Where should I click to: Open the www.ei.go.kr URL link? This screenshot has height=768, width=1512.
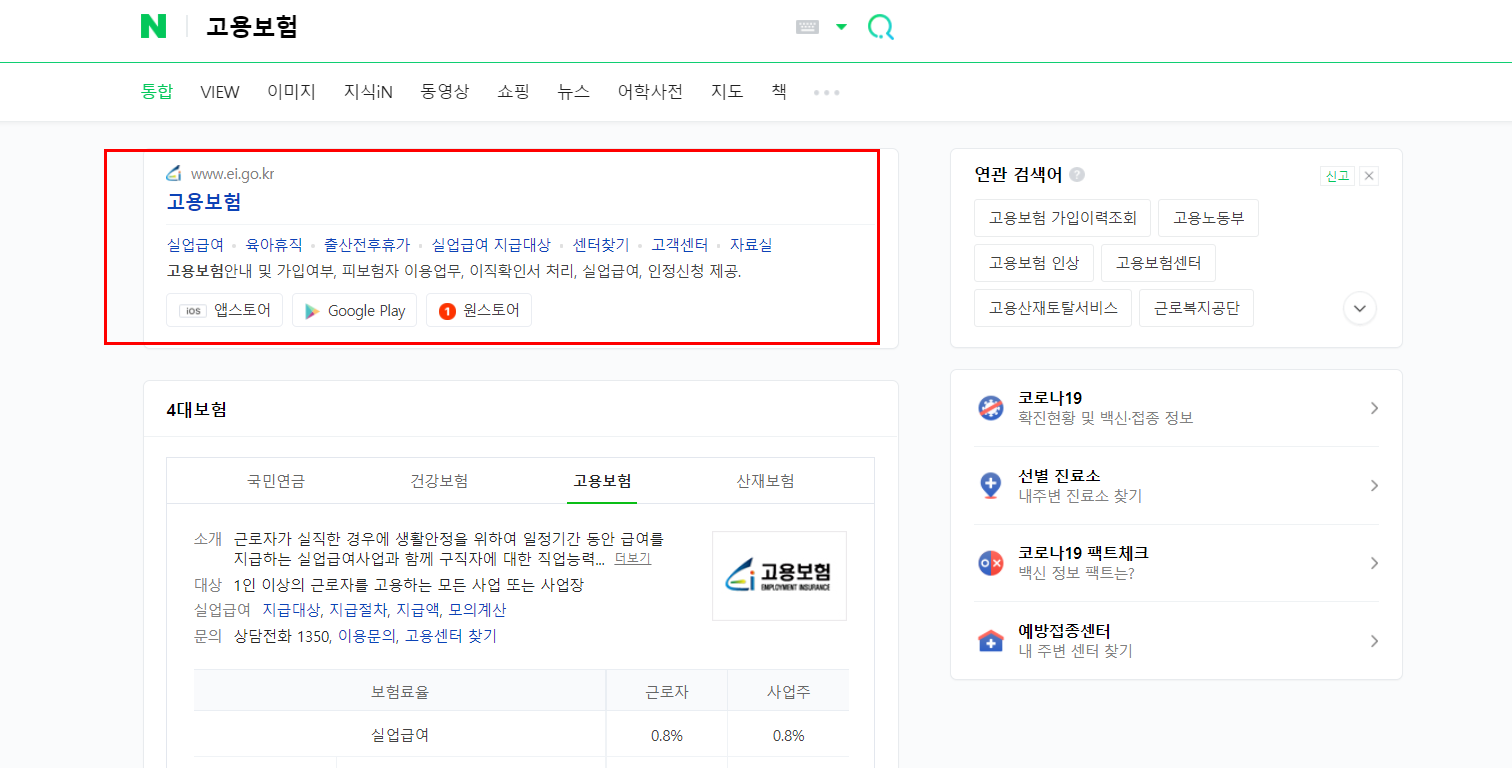pyautogui.click(x=232, y=174)
